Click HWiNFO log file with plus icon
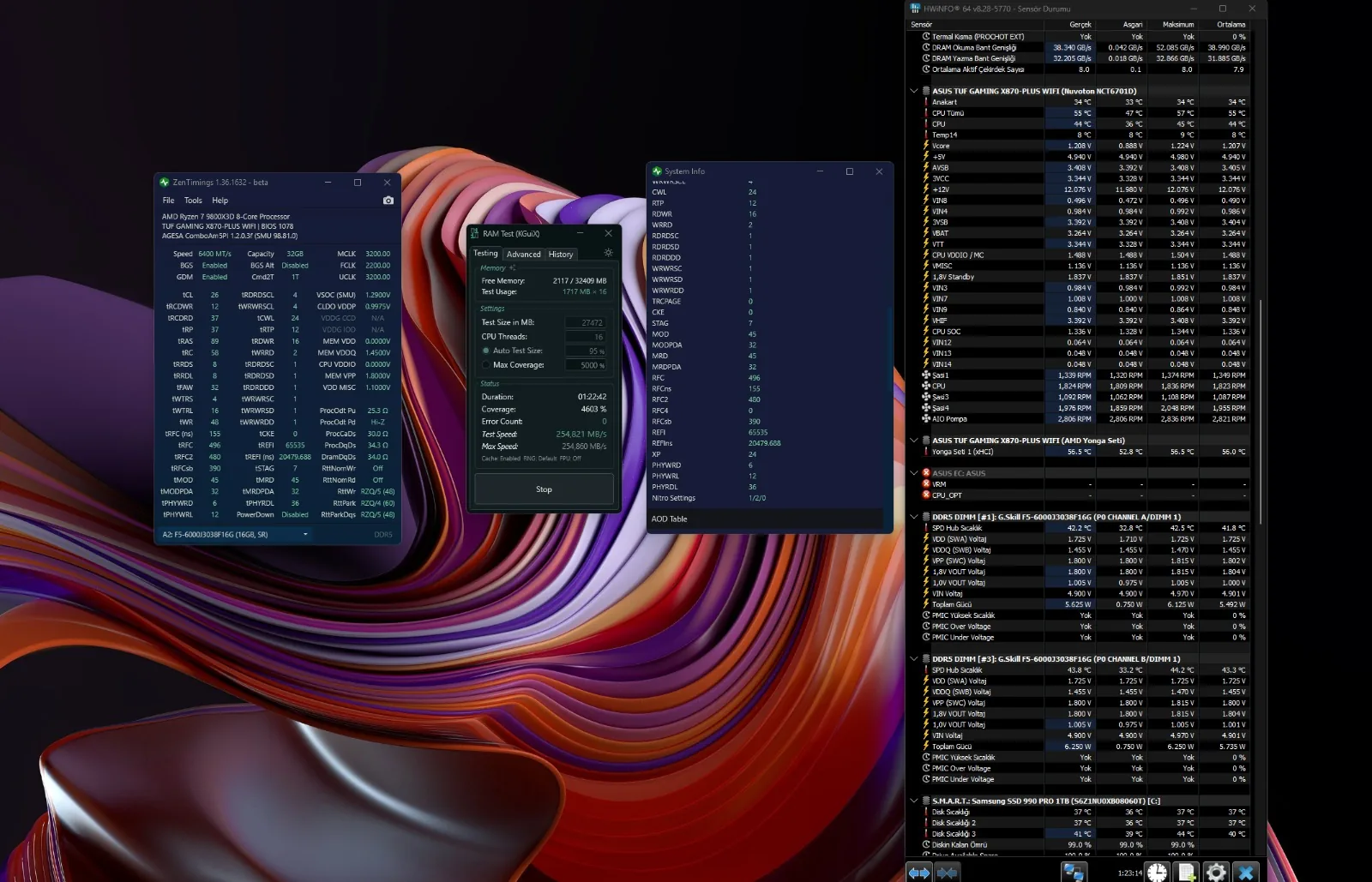The width and height of the screenshot is (1372, 882). tap(1187, 872)
